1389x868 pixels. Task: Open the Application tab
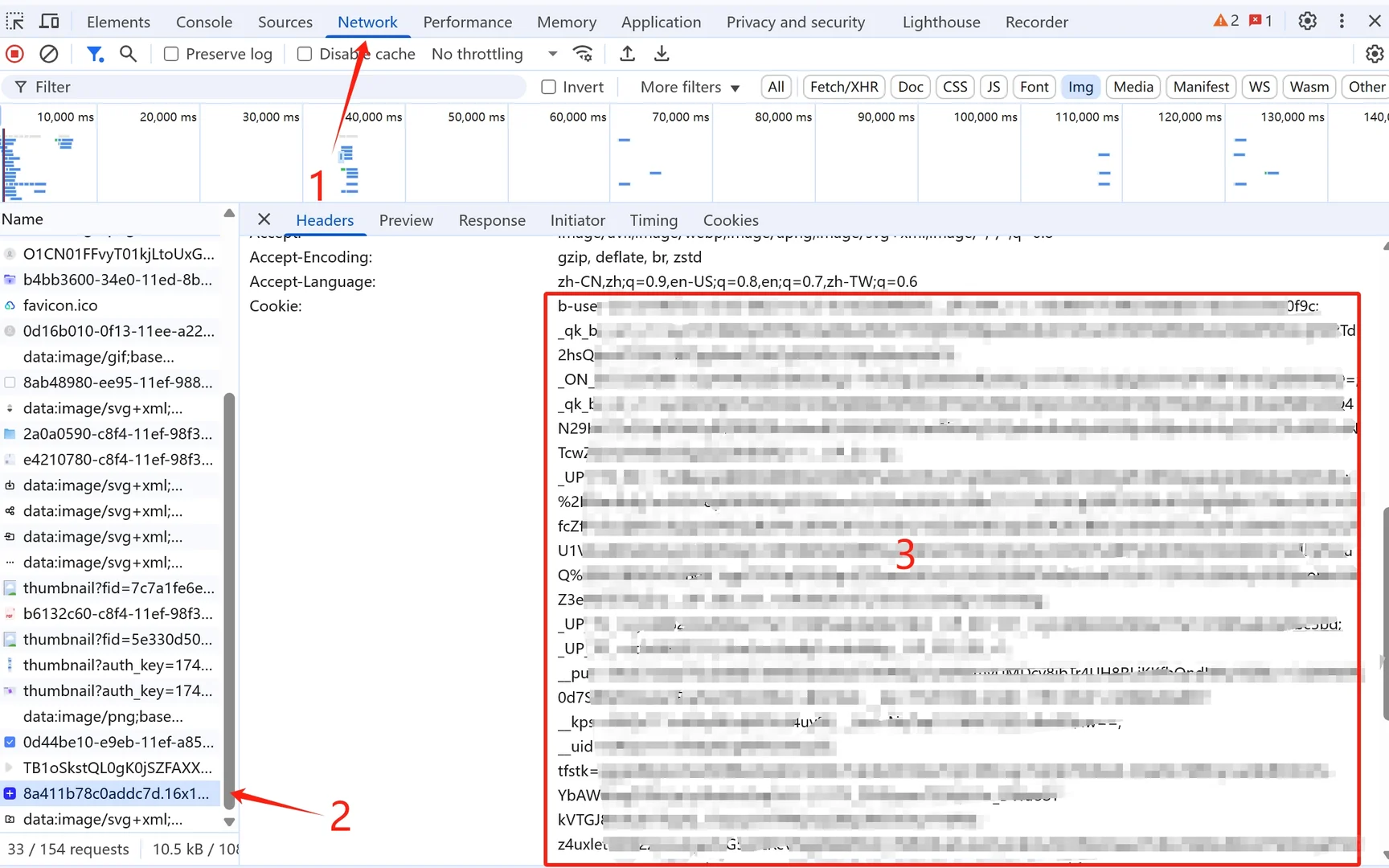click(x=661, y=22)
